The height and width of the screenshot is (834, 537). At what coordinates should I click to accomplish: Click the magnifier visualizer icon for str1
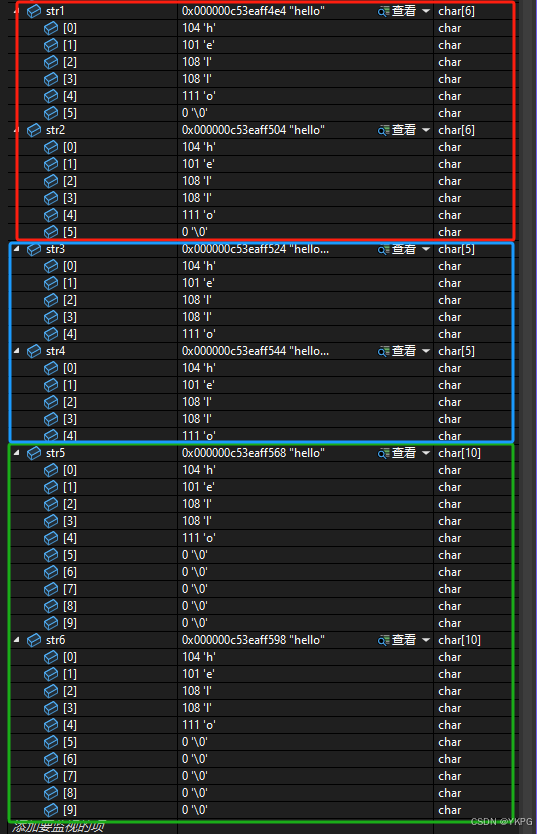click(x=383, y=11)
